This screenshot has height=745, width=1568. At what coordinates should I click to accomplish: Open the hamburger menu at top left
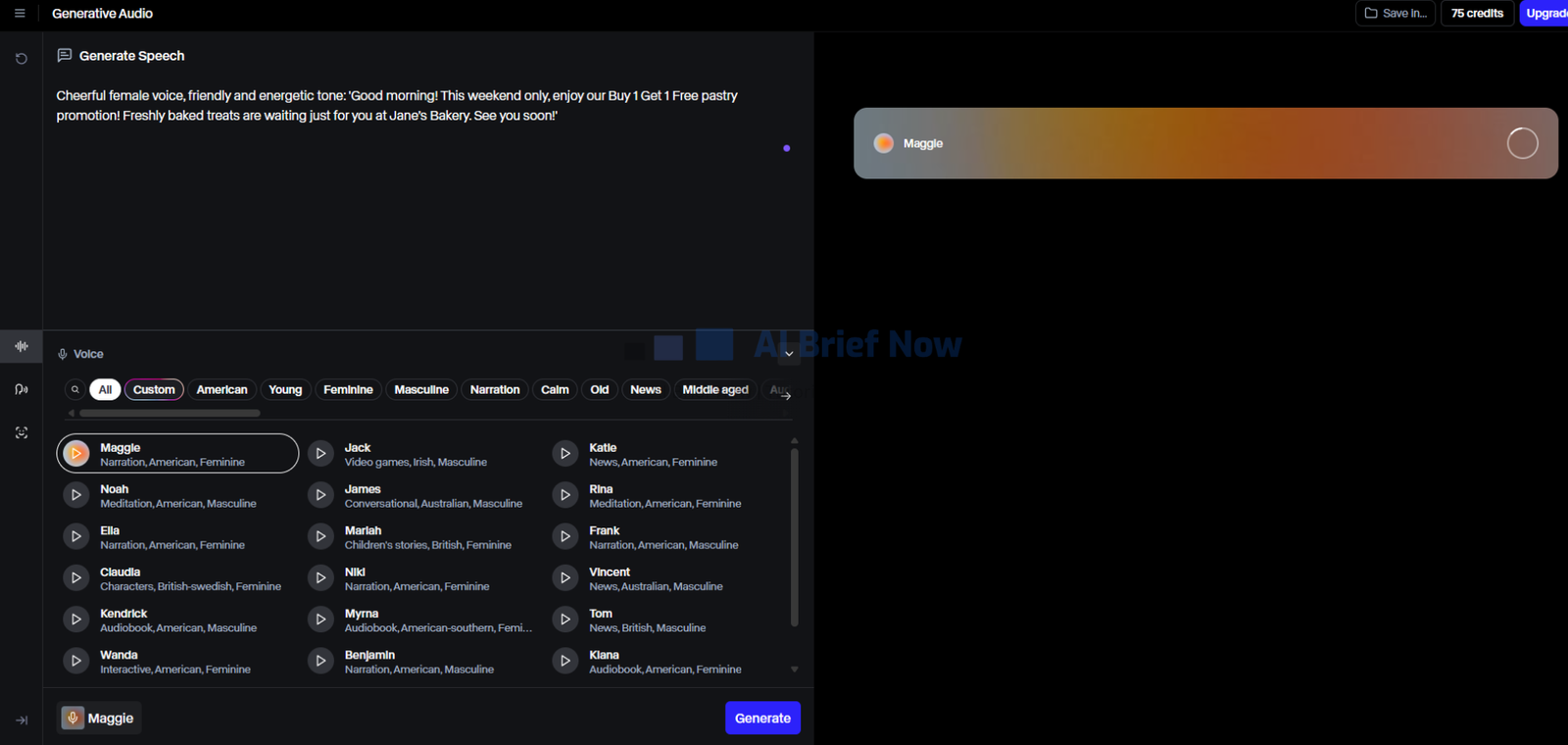pos(20,14)
